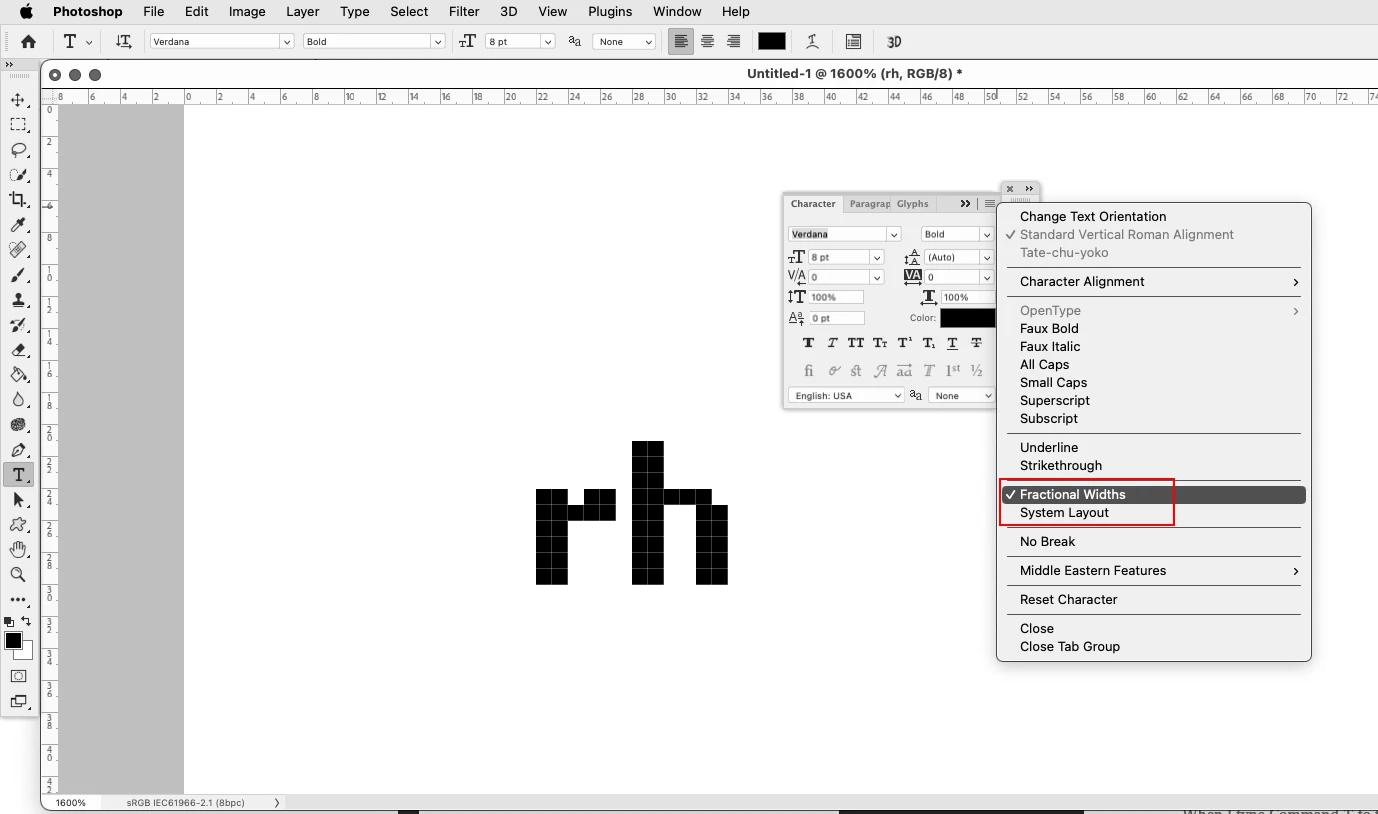Open the Apple menu

click(26, 12)
